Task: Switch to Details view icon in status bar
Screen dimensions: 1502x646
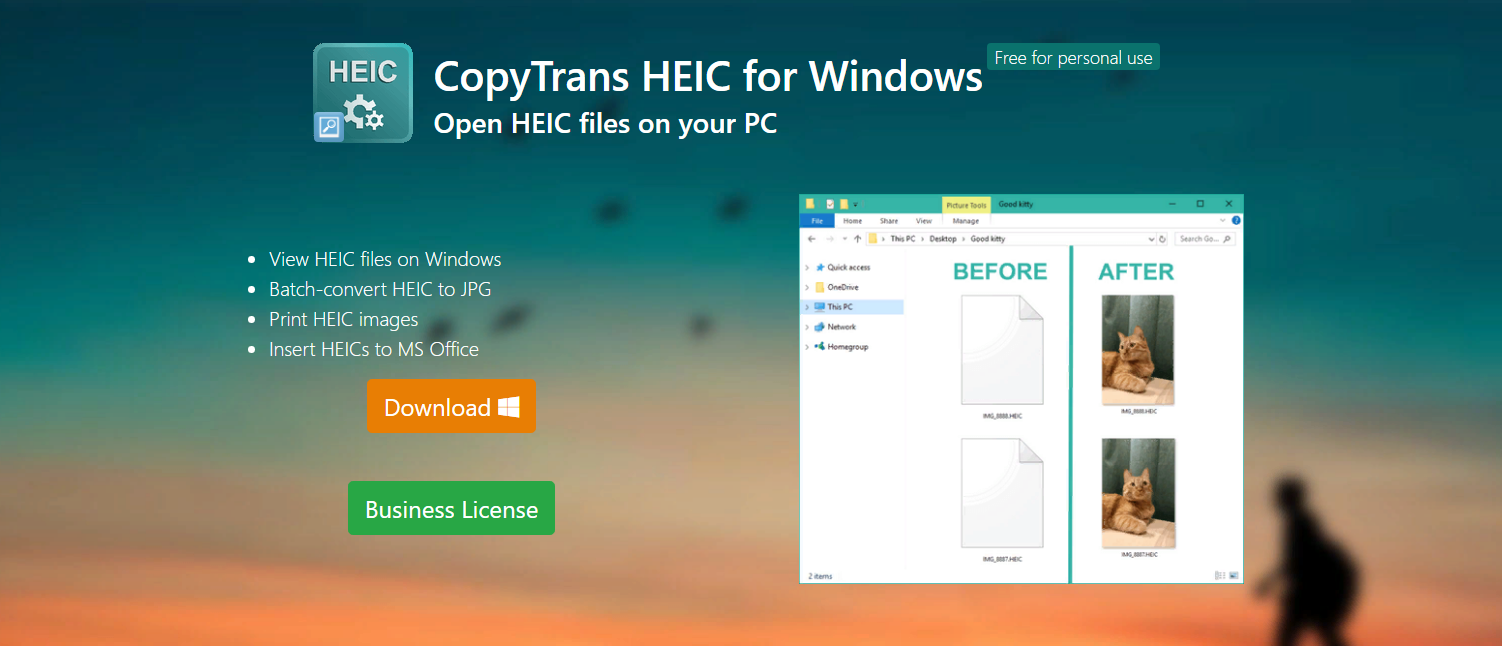Action: [1219, 576]
